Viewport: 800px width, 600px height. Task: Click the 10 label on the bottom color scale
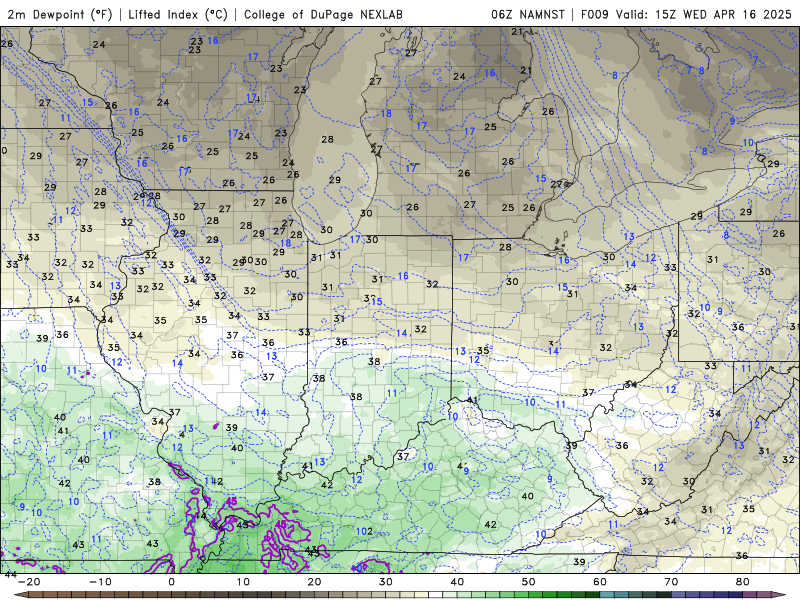[243, 582]
